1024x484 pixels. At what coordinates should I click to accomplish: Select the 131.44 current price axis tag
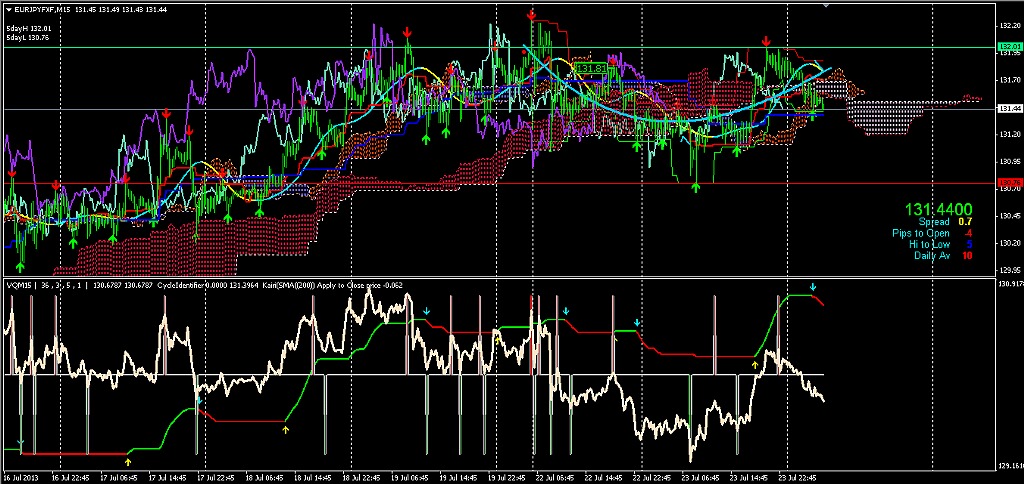tap(1009, 108)
